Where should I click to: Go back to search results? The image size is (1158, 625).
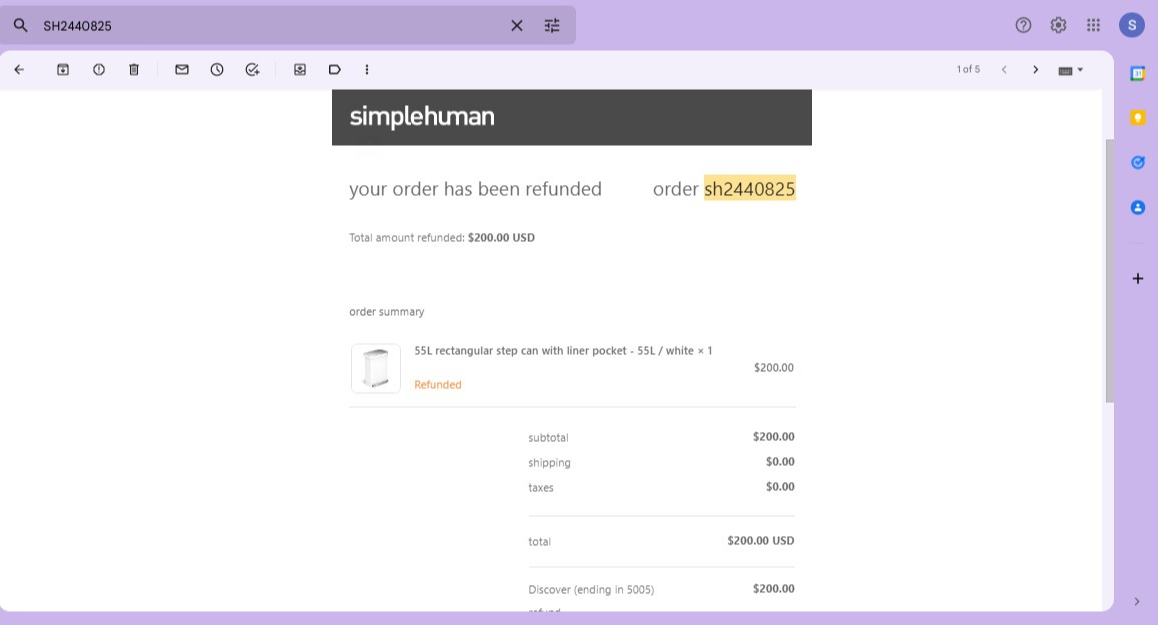pos(19,69)
